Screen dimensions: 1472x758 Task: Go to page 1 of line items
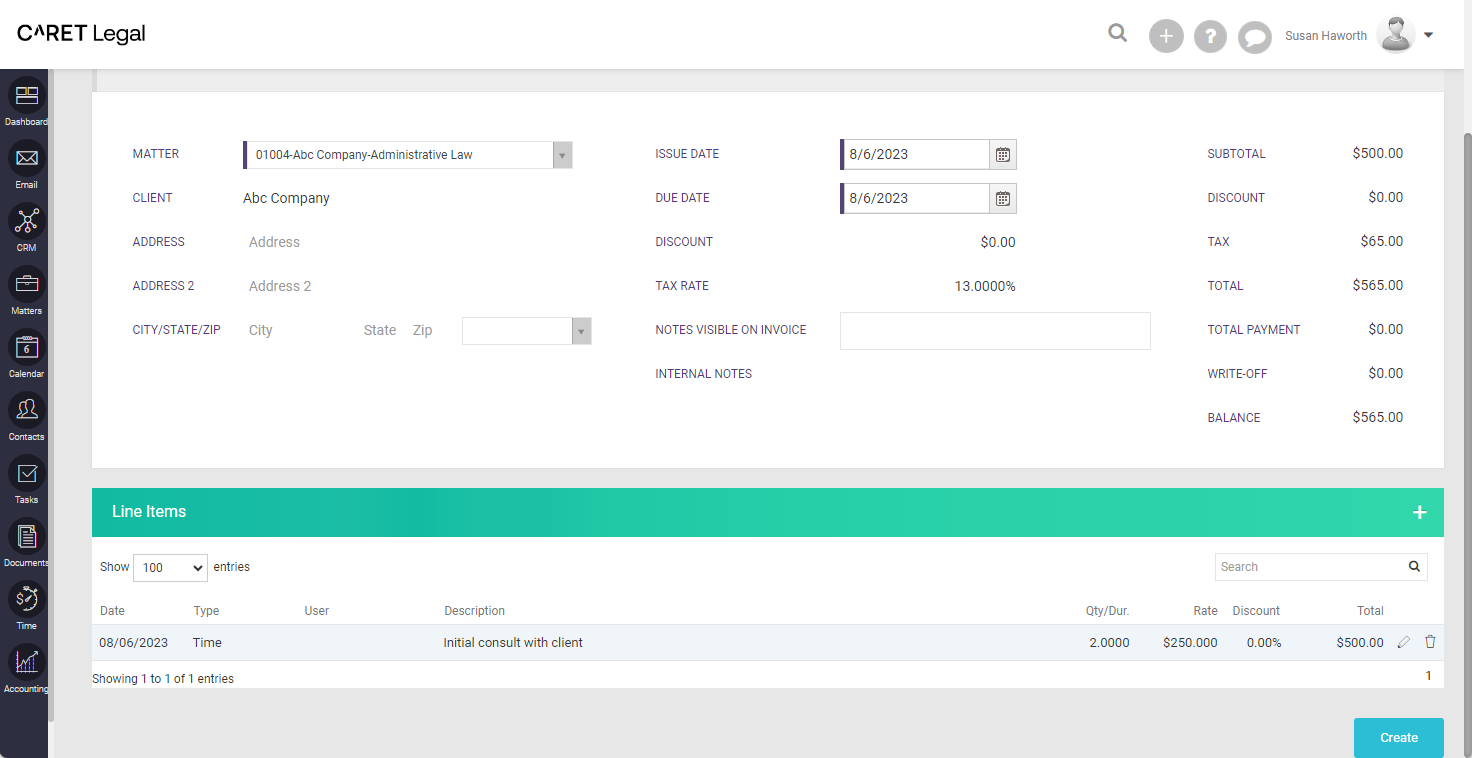point(1428,676)
